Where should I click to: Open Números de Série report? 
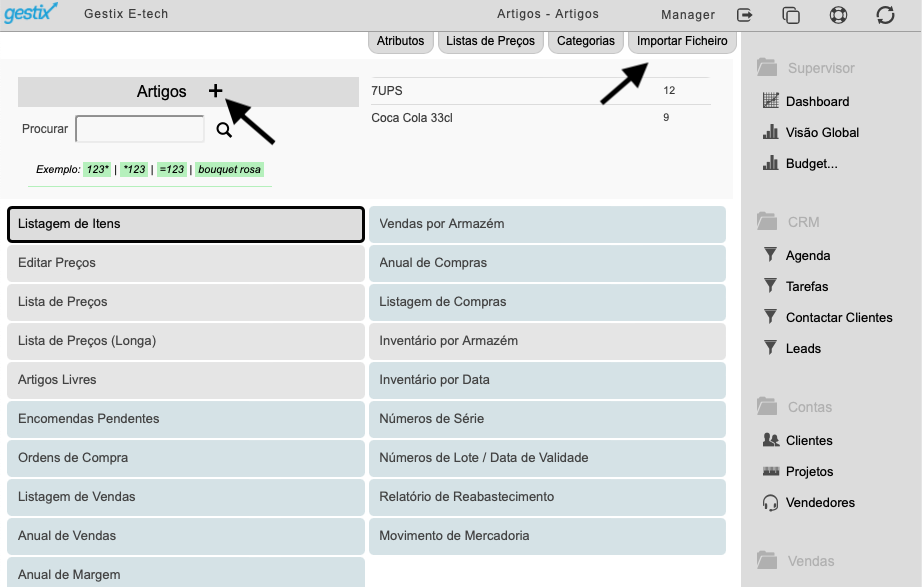547,419
